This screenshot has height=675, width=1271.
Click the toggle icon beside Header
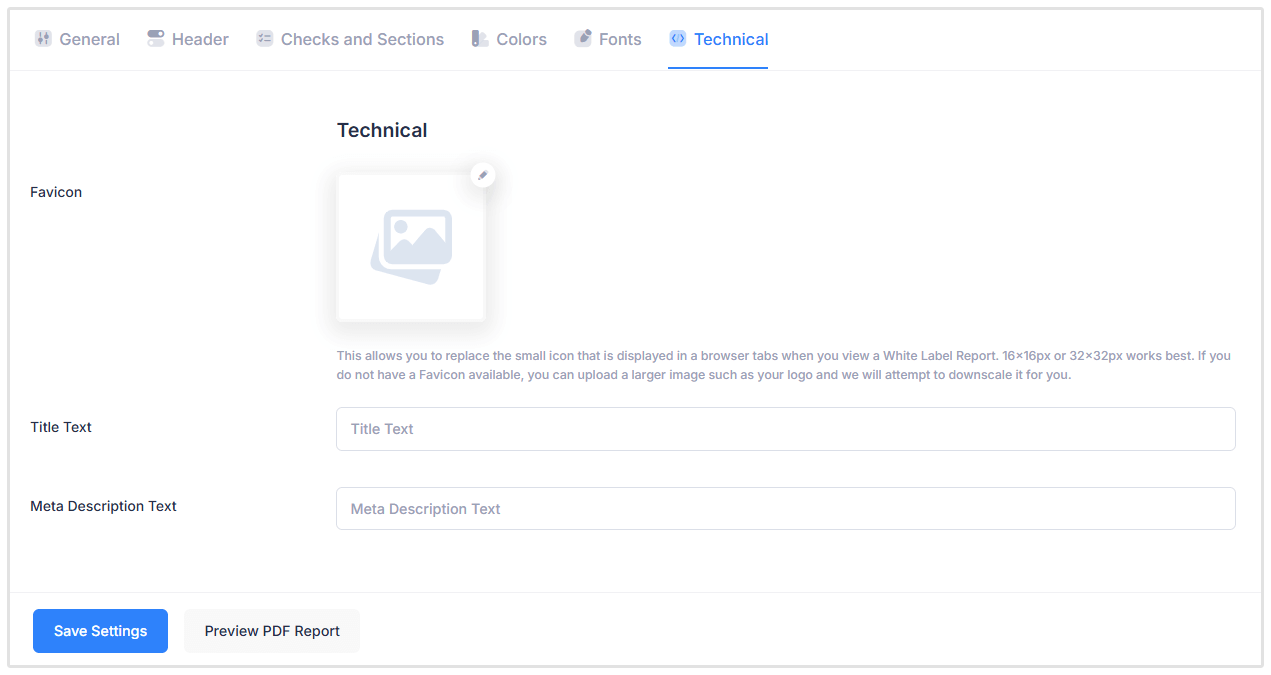(x=155, y=39)
